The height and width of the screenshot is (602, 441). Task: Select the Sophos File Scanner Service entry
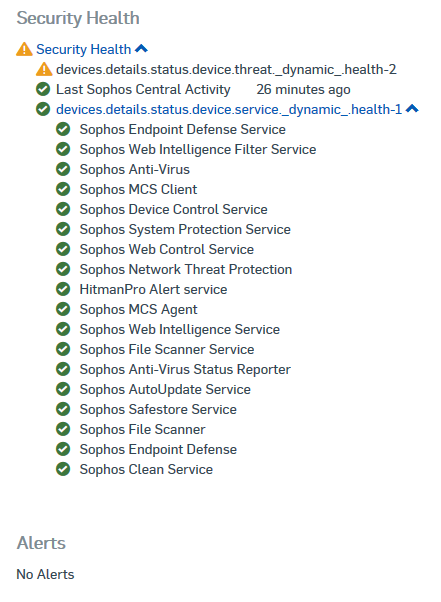click(167, 349)
